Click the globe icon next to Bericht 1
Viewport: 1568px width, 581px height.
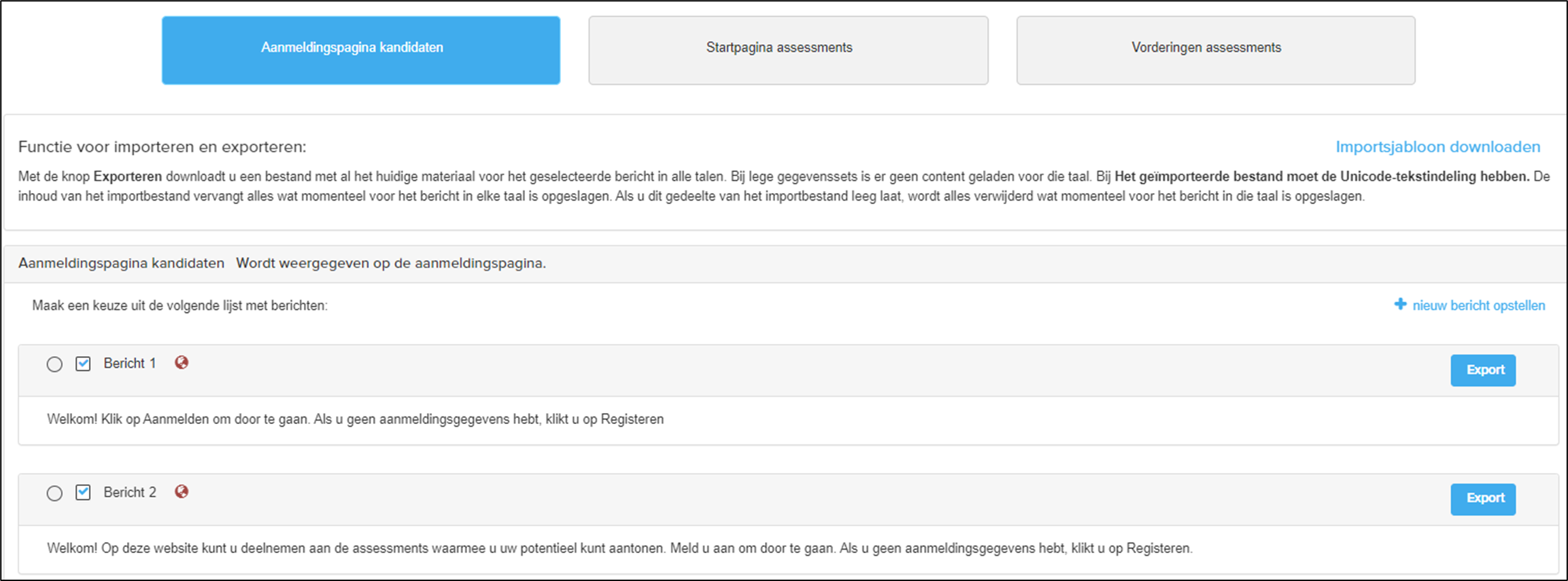pyautogui.click(x=182, y=363)
